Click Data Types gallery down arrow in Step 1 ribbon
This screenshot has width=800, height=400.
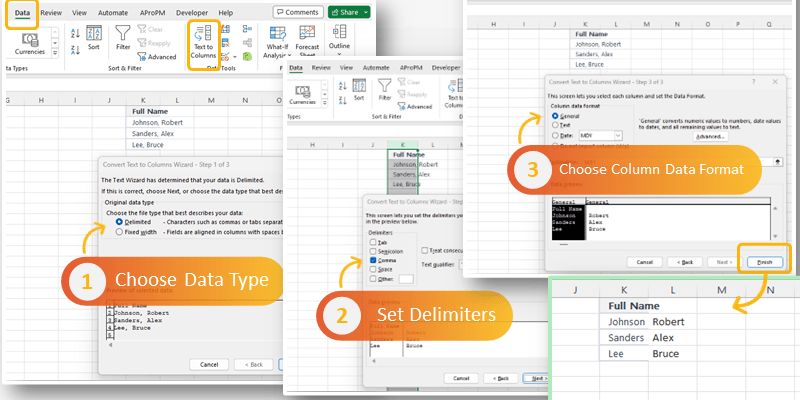click(55, 42)
